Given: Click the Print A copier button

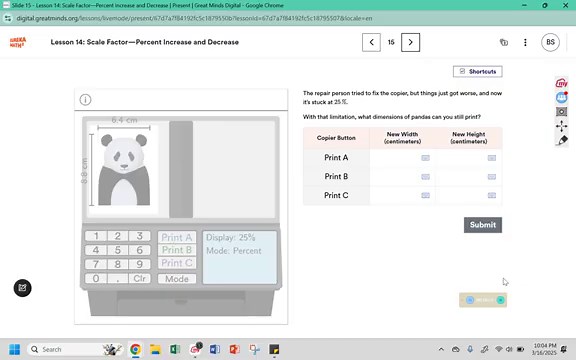Looking at the screenshot, I should 177,237.
